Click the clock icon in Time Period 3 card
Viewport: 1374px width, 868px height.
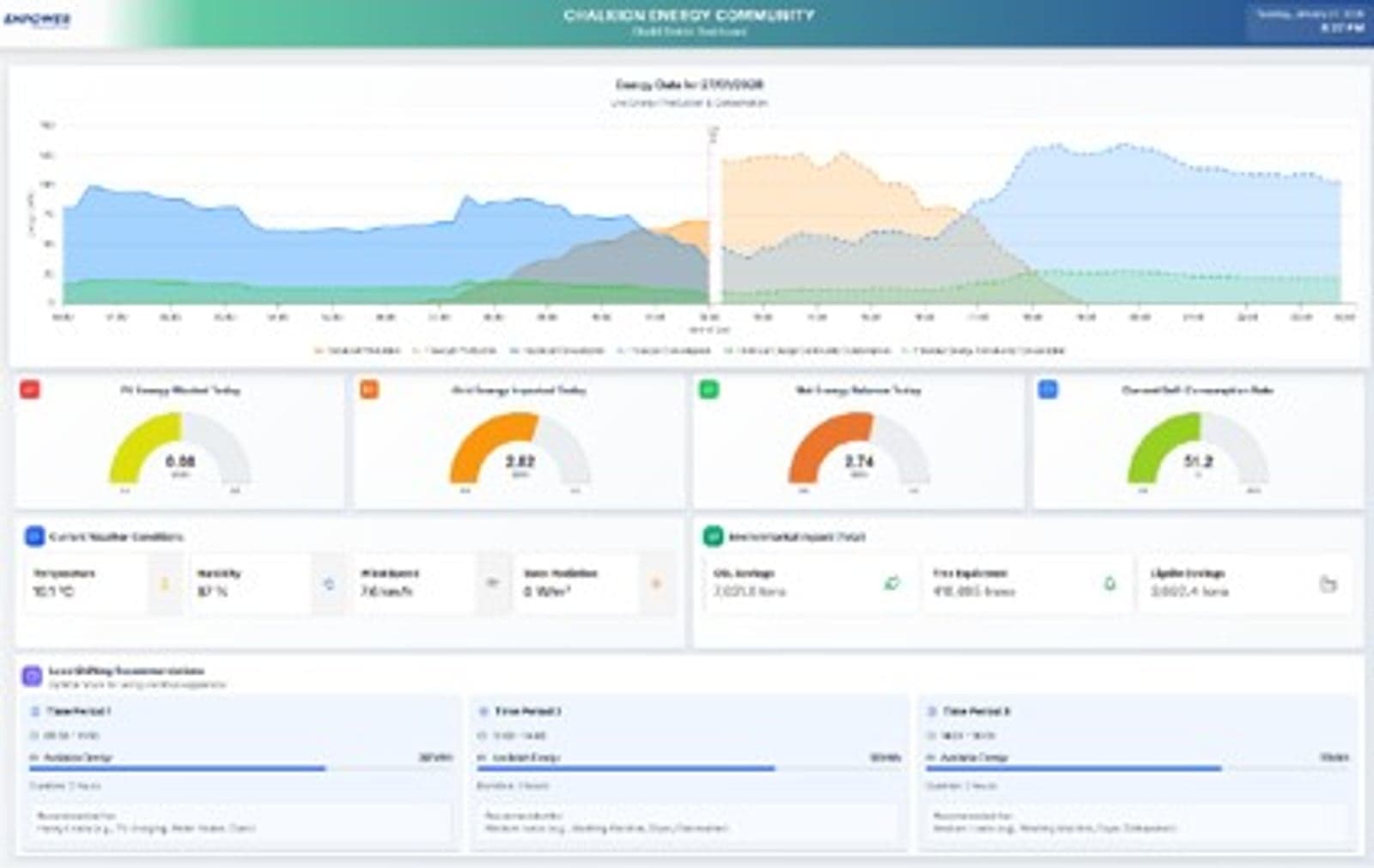point(931,736)
